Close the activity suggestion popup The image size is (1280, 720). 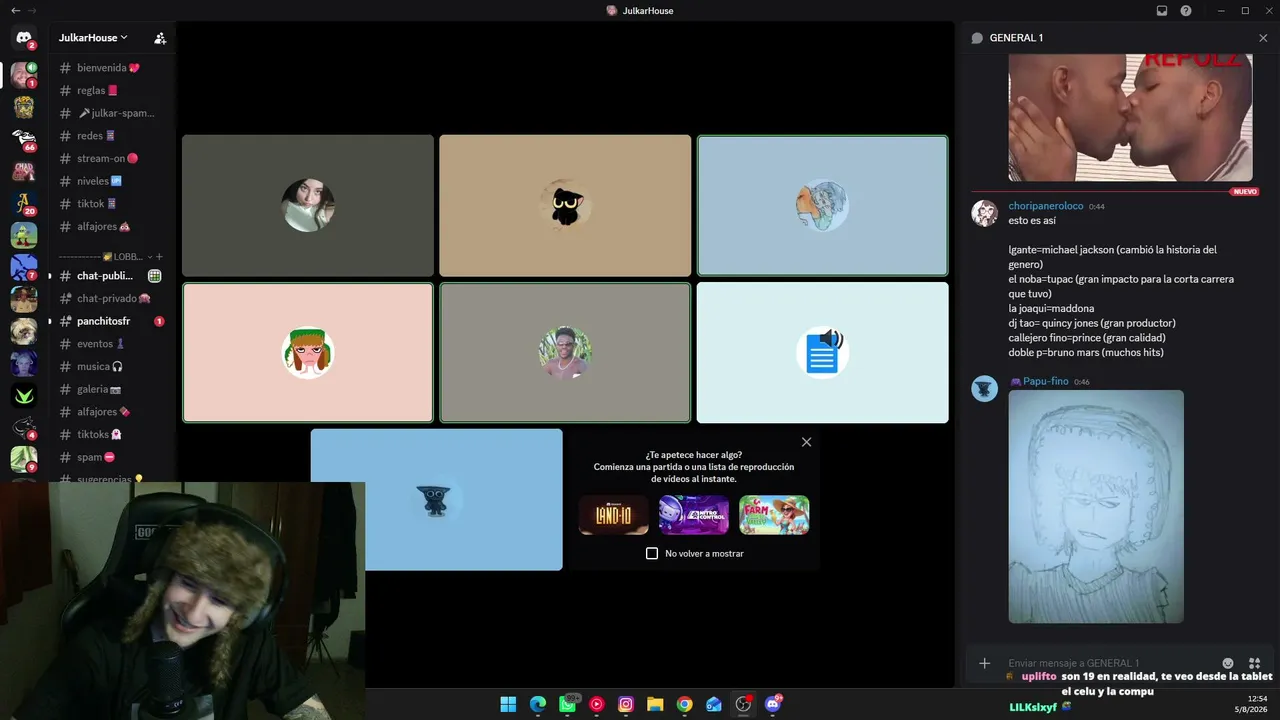point(806,442)
